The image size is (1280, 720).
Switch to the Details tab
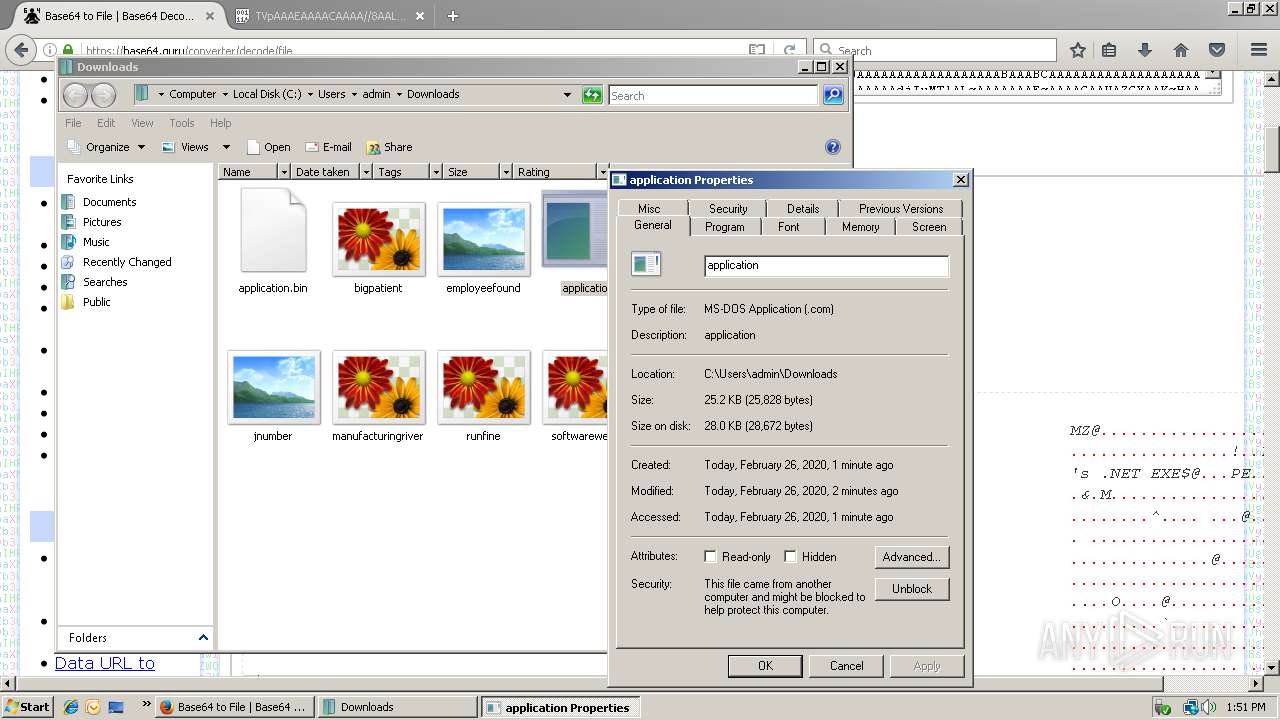pos(803,208)
